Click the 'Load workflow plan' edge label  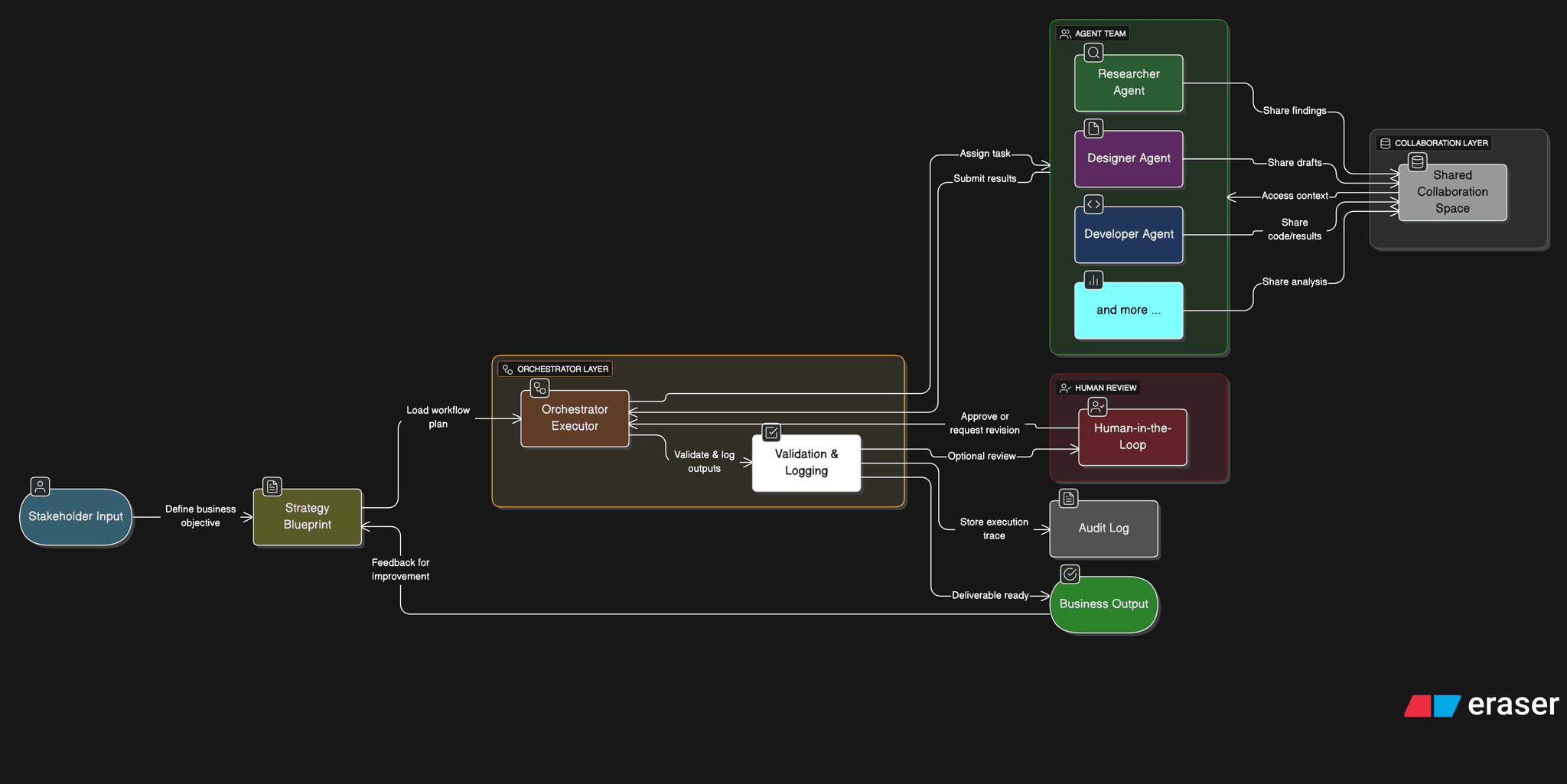click(438, 417)
